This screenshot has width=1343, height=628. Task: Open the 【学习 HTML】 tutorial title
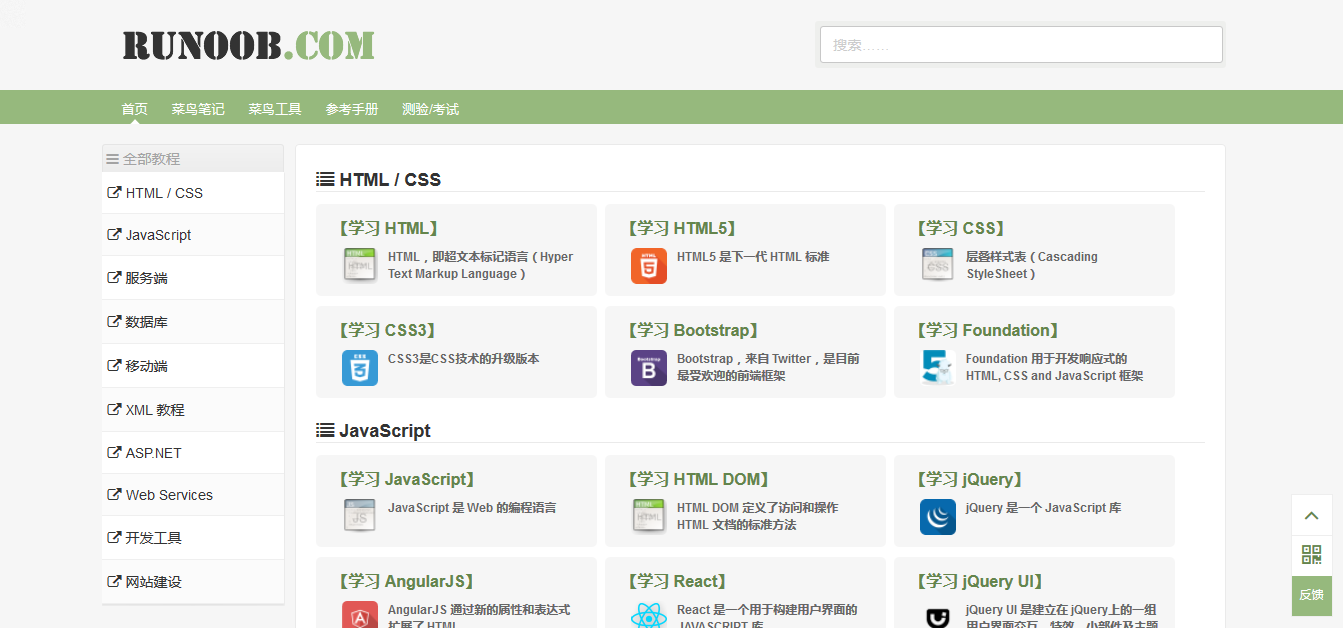click(x=388, y=228)
